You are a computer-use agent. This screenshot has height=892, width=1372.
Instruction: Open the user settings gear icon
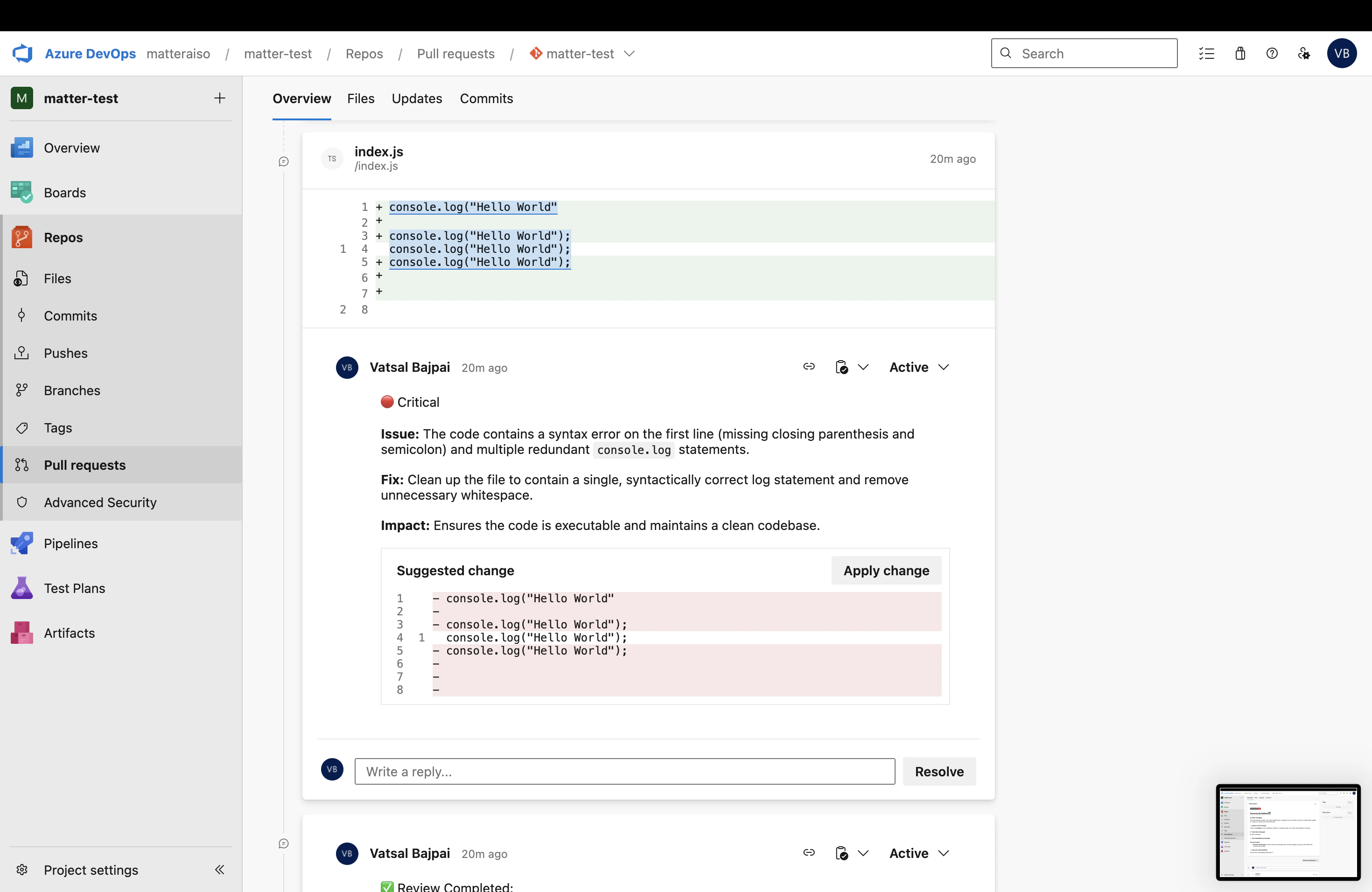(x=1304, y=53)
